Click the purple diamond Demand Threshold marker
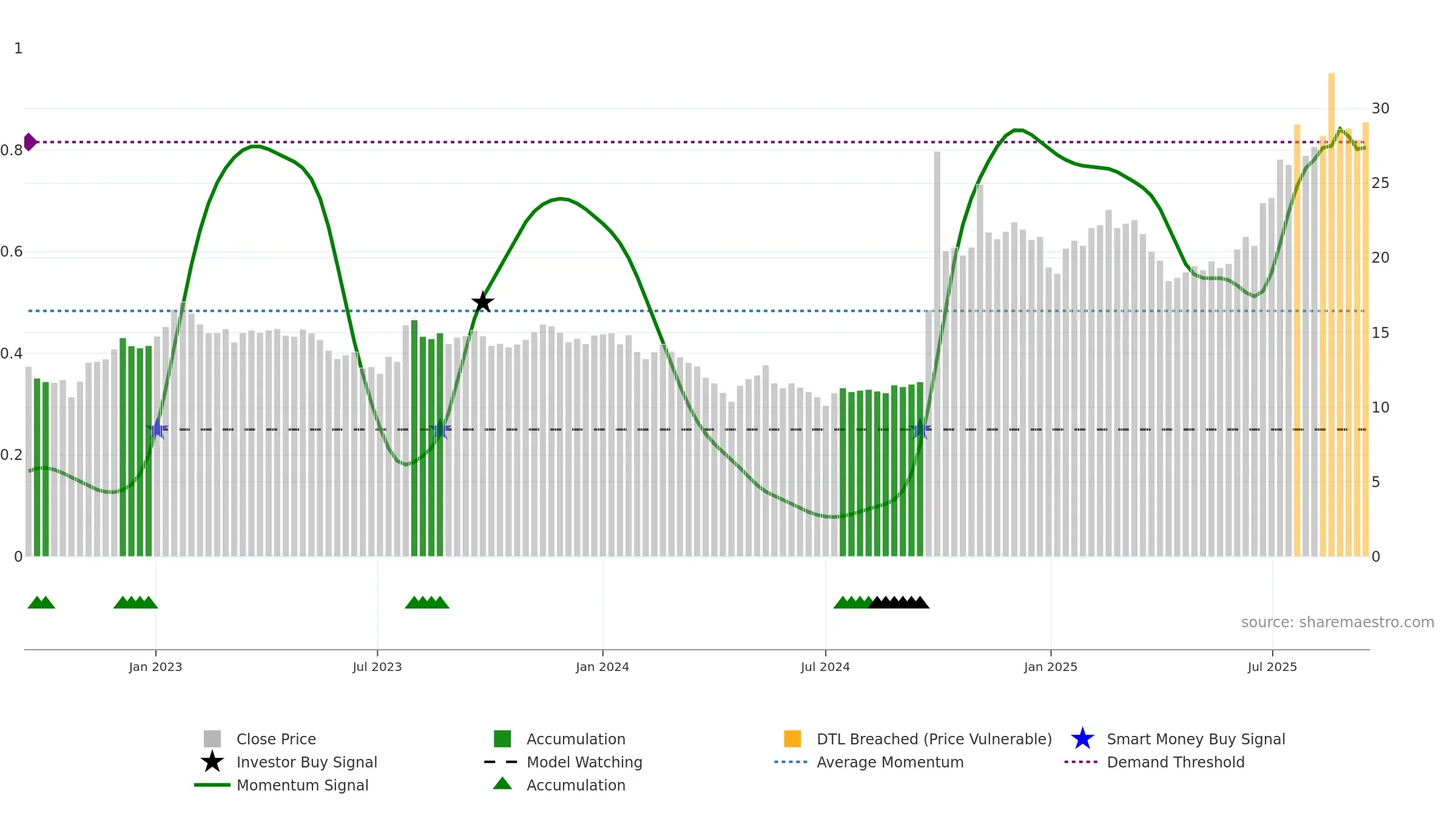 [30, 142]
